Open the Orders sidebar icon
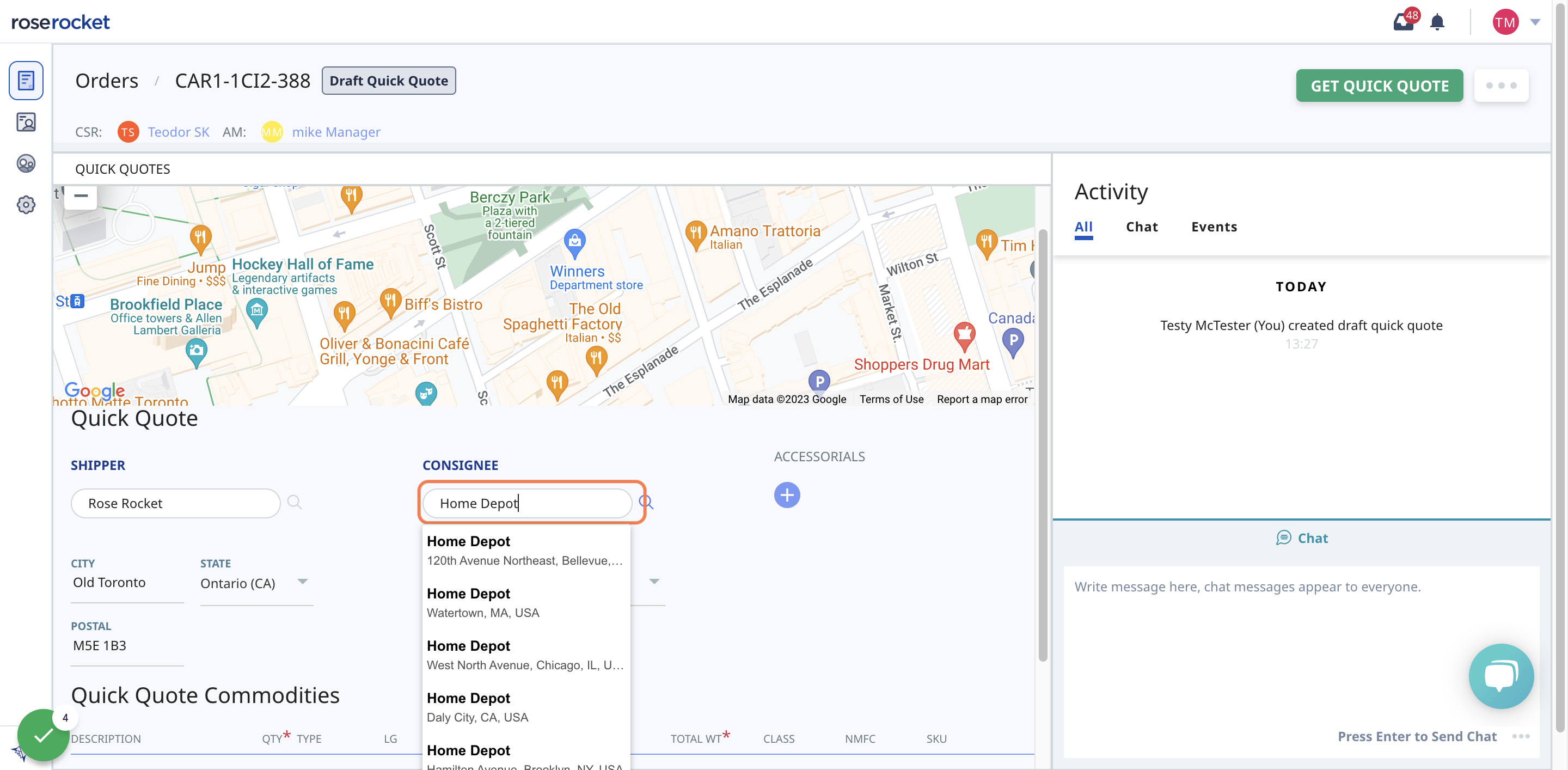Viewport: 1568px width, 770px height. [26, 81]
